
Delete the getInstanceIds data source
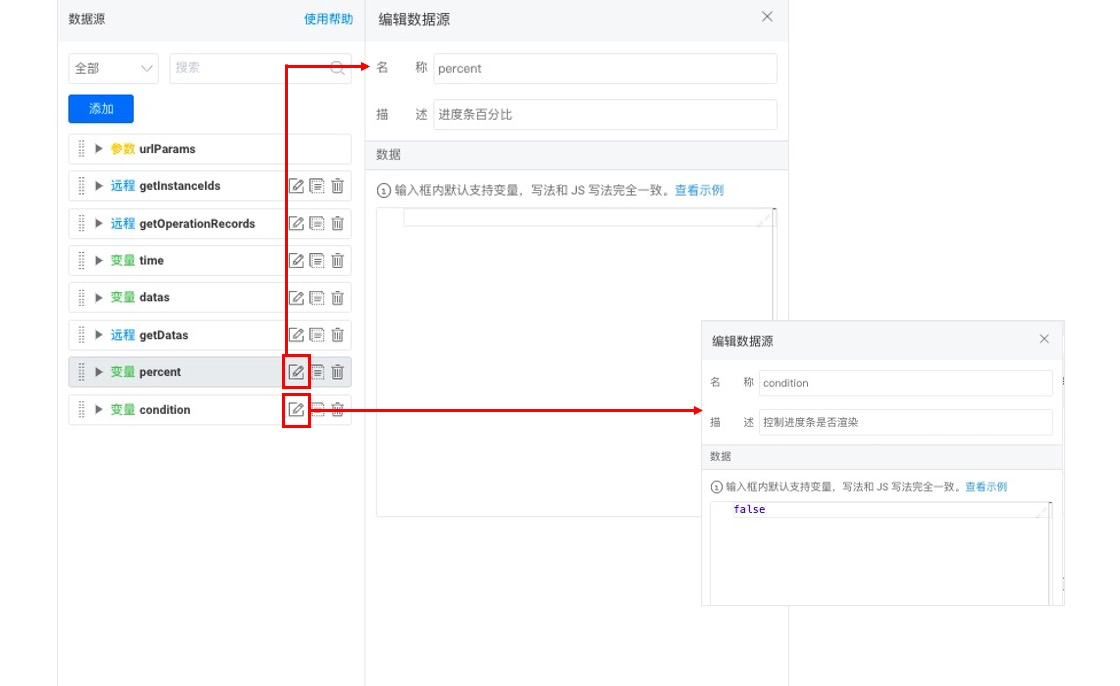click(337, 186)
